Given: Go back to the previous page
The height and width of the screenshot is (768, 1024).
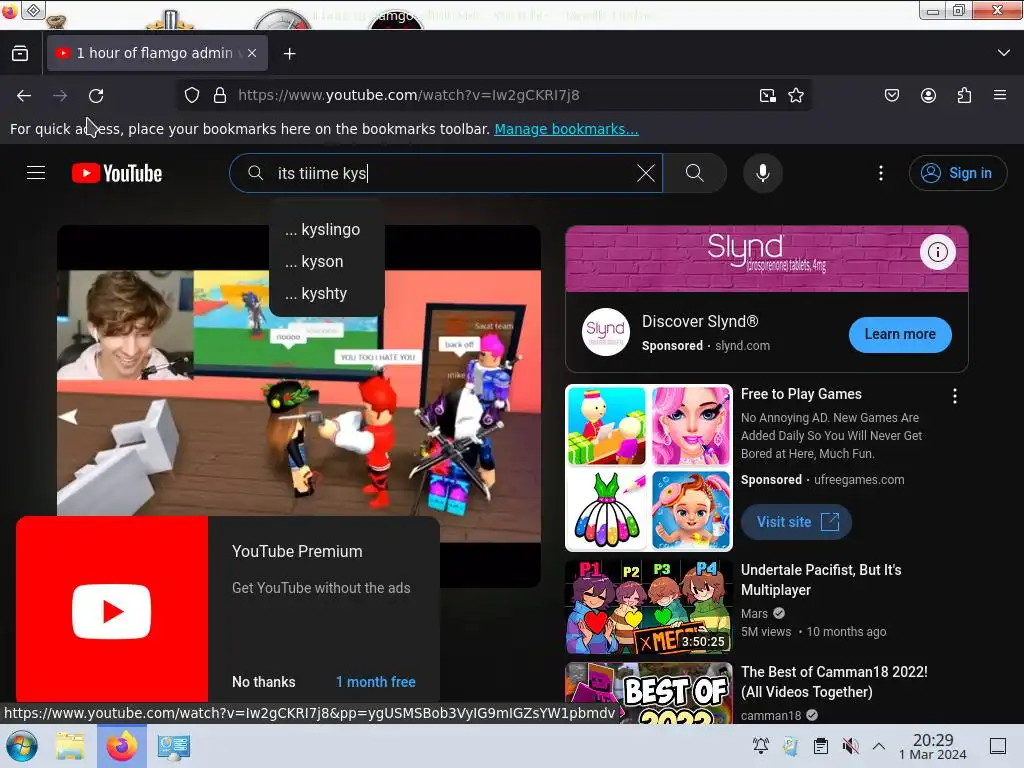Looking at the screenshot, I should pyautogui.click(x=24, y=95).
